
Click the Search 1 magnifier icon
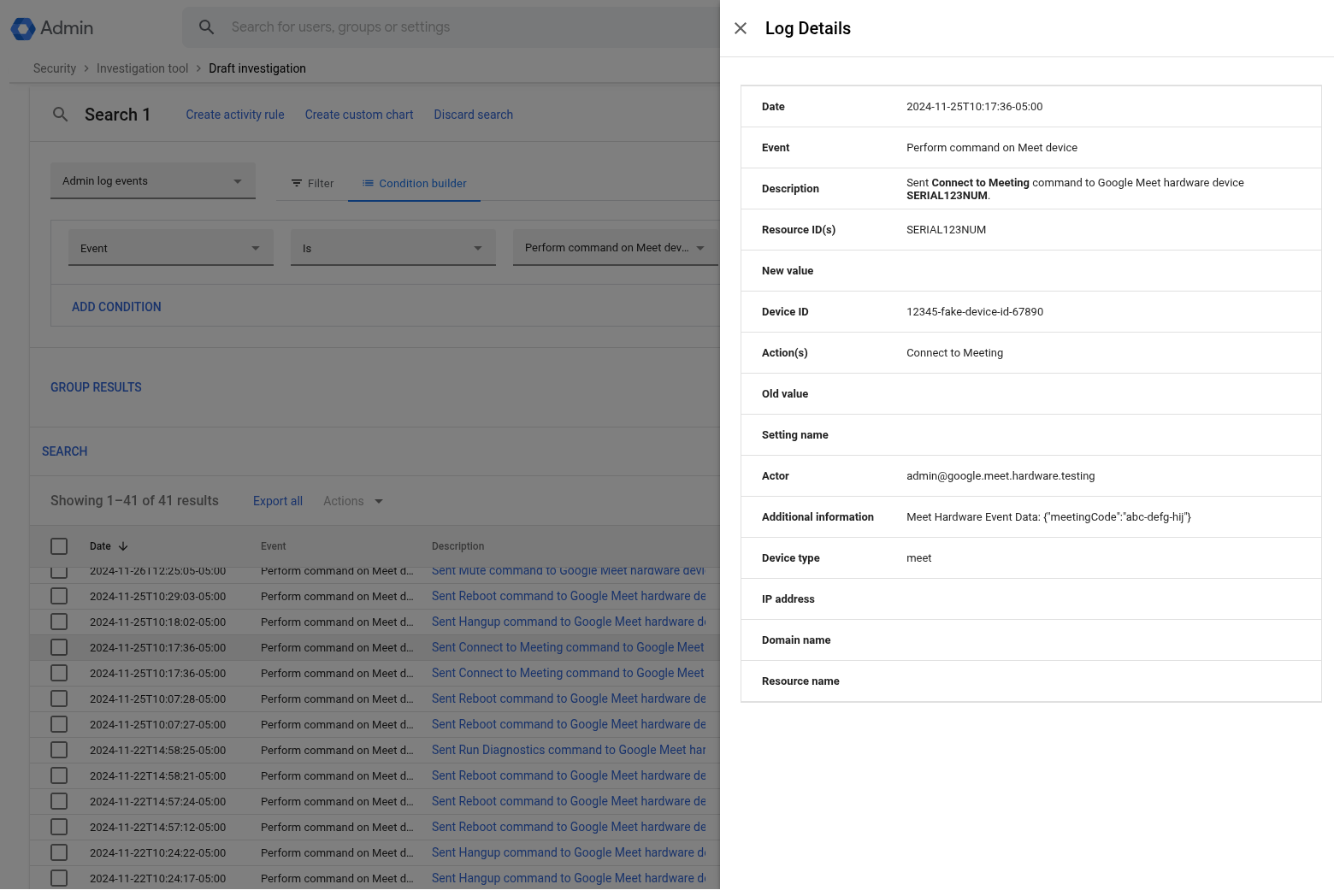point(60,115)
